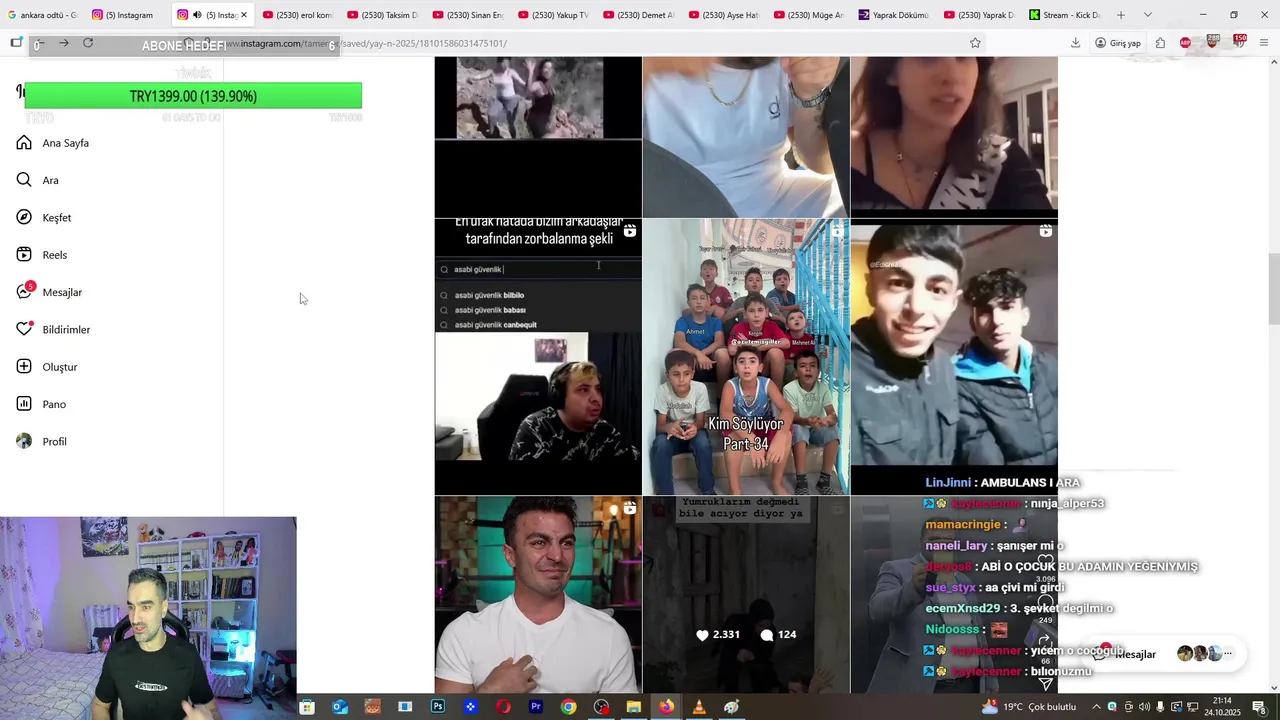Open Bildirimler heart icon

[x=24, y=329]
